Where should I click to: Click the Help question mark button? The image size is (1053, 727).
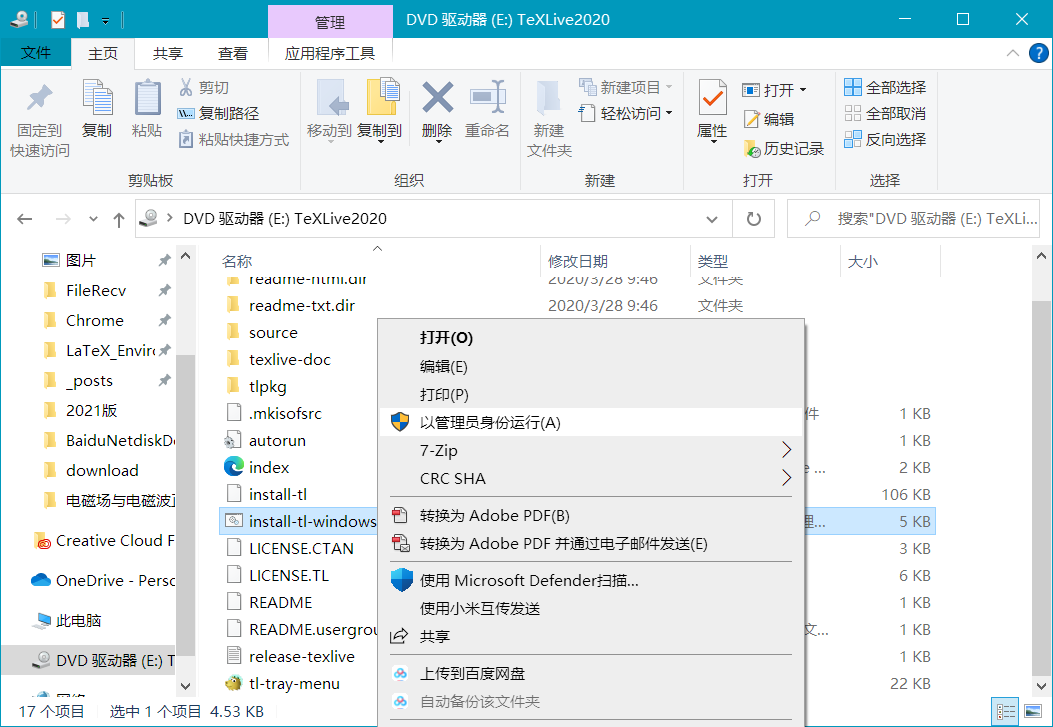click(1037, 52)
